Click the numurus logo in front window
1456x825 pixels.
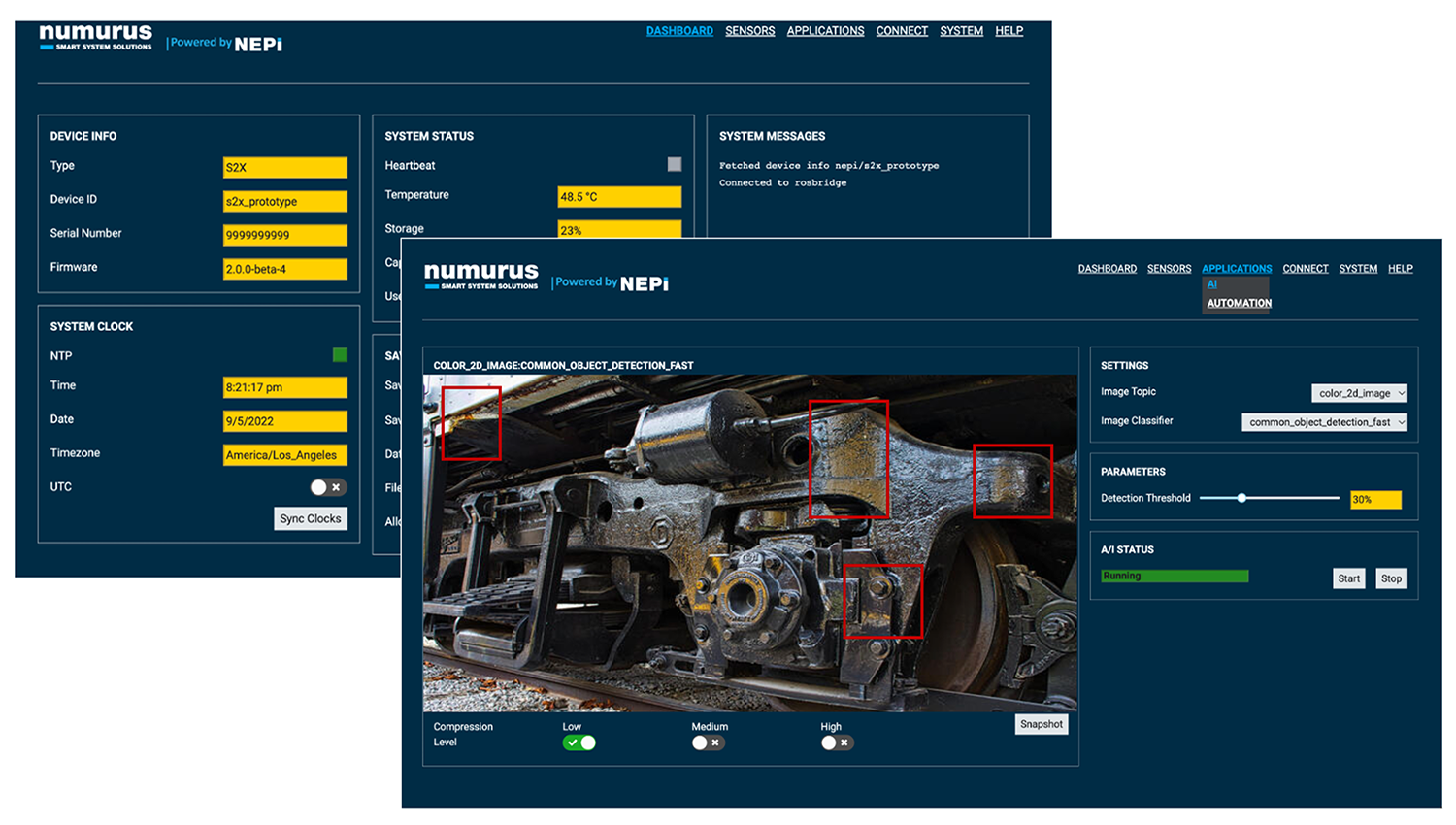[x=480, y=276]
